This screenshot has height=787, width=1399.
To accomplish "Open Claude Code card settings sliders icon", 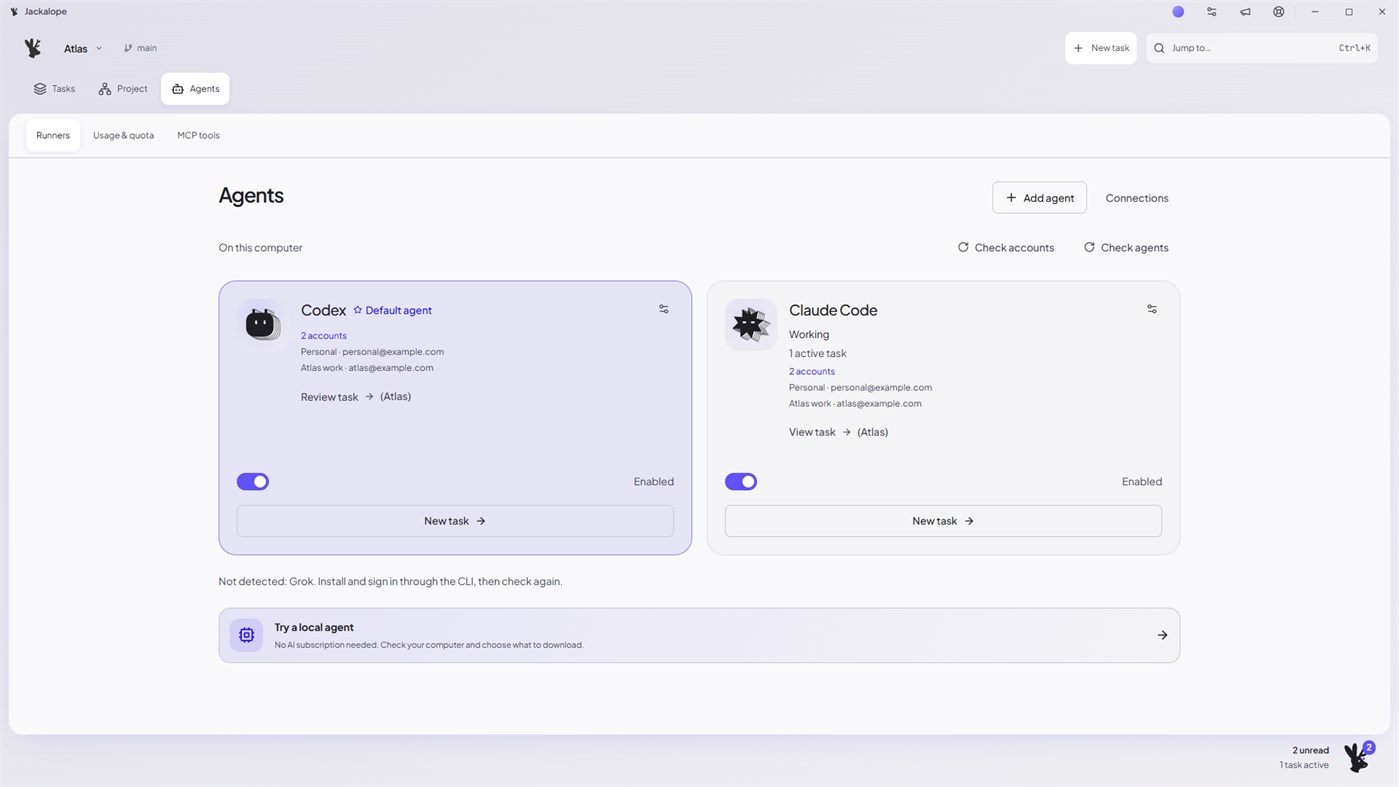I will pos(1152,309).
